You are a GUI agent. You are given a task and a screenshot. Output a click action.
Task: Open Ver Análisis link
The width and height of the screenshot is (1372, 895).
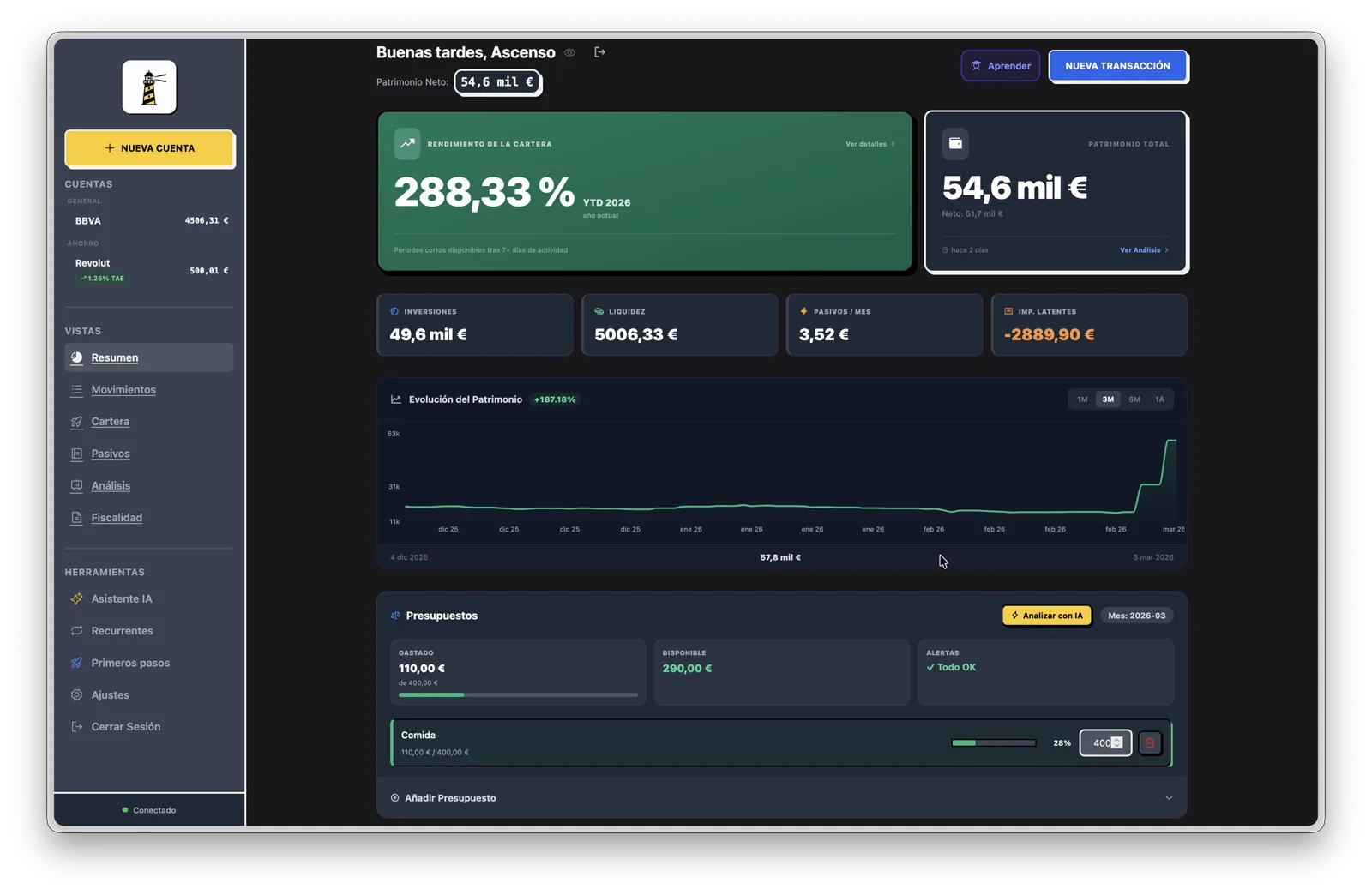click(1144, 250)
